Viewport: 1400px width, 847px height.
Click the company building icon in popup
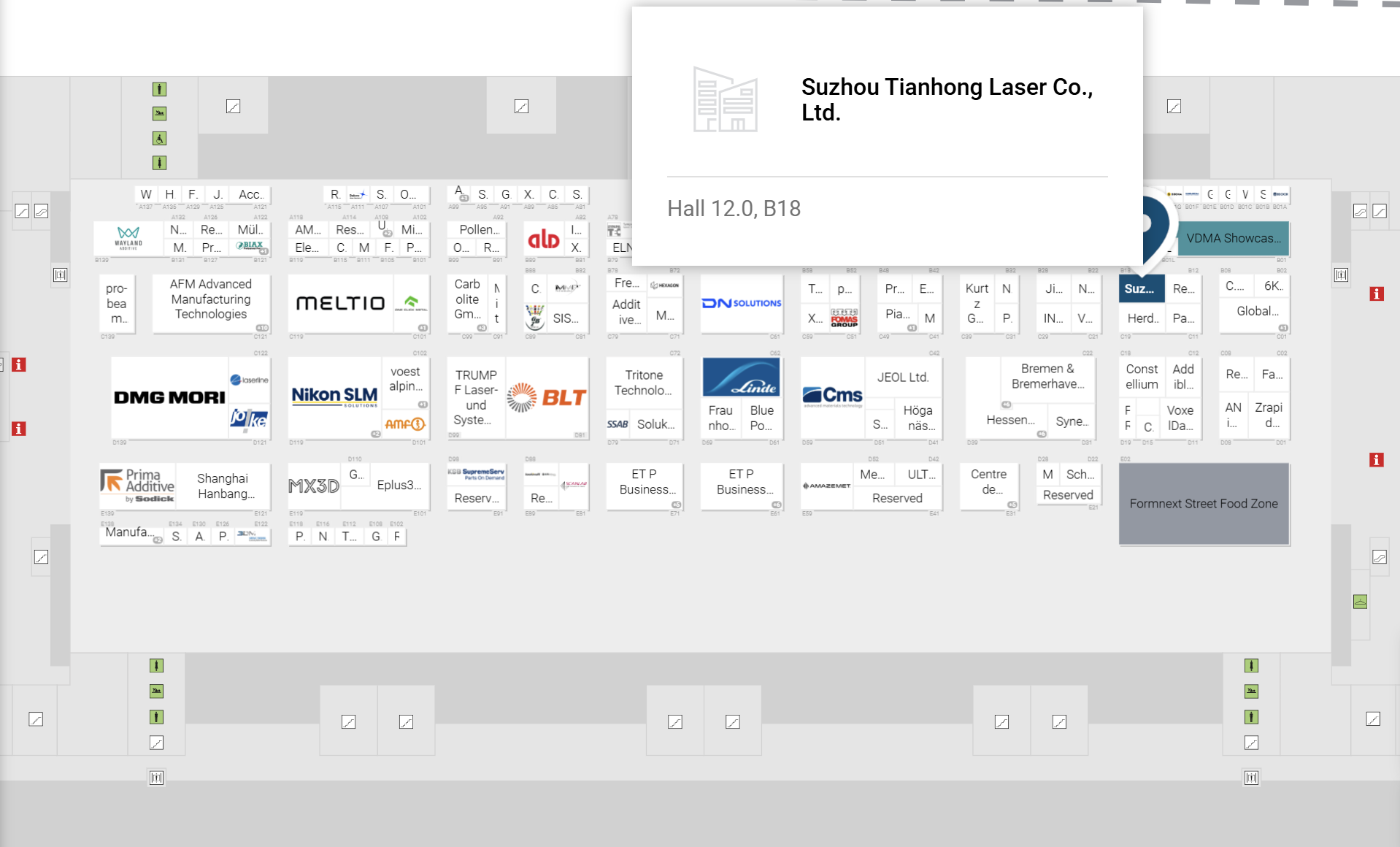click(725, 100)
